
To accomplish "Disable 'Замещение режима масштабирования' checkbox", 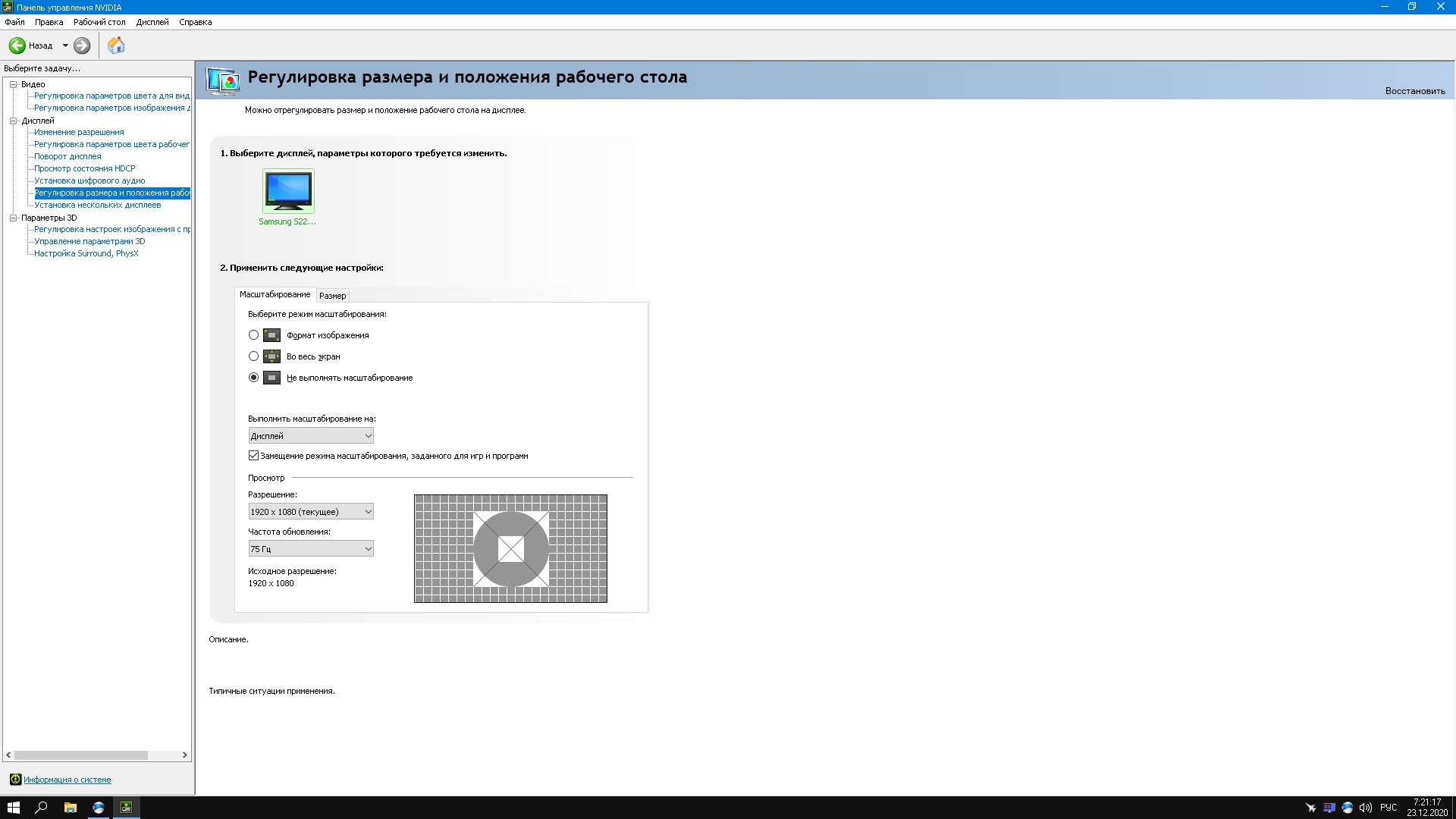I will pos(253,455).
